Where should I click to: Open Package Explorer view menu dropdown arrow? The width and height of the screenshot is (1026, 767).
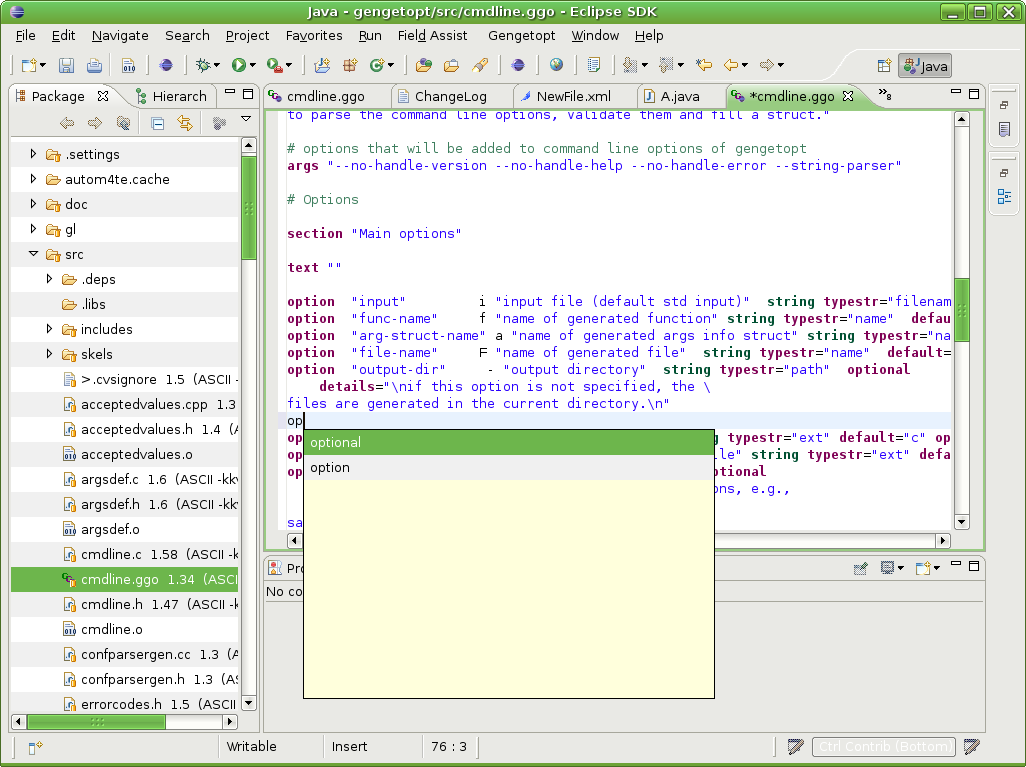tap(245, 120)
